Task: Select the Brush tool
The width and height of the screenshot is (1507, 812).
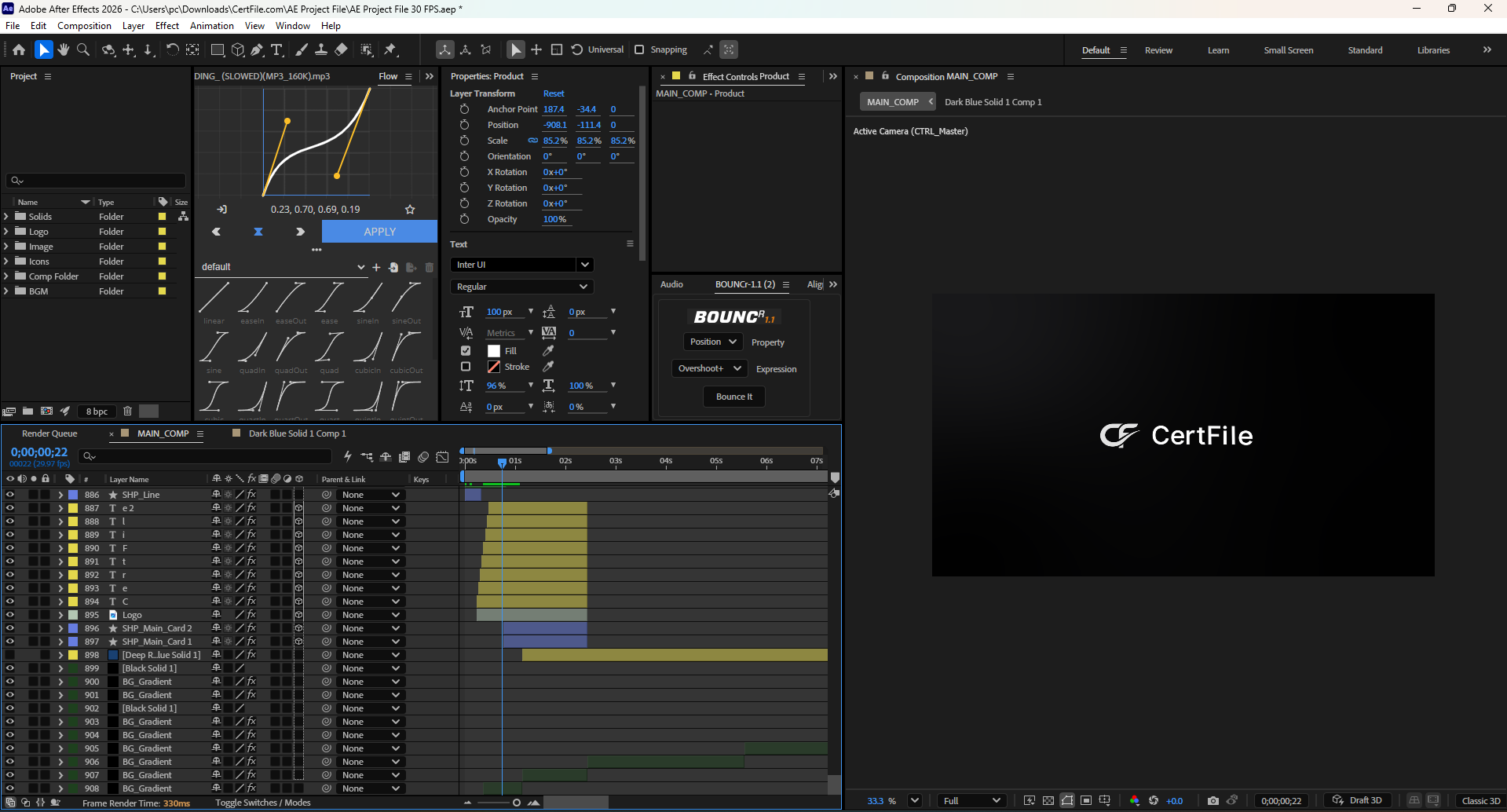Action: click(x=302, y=49)
